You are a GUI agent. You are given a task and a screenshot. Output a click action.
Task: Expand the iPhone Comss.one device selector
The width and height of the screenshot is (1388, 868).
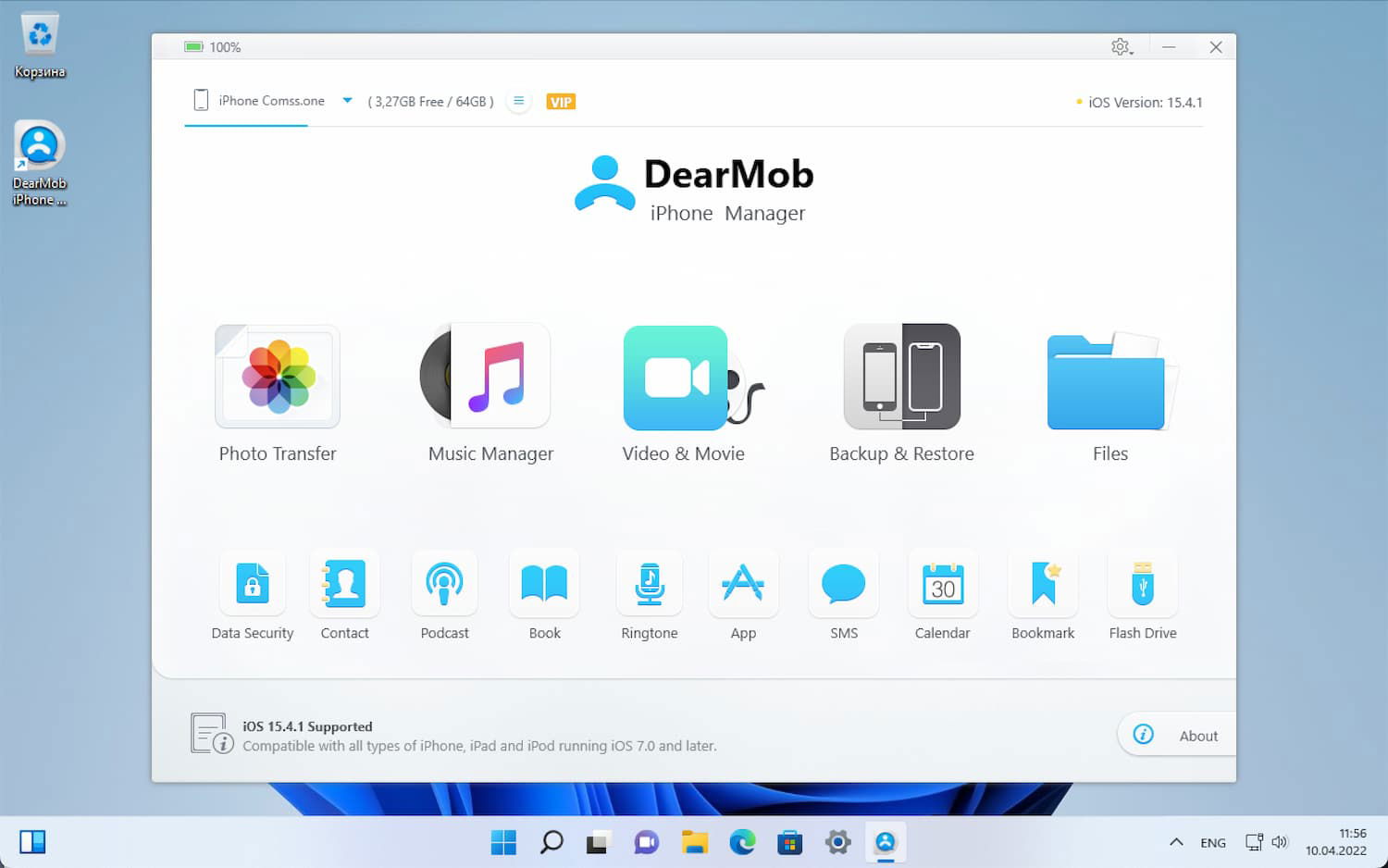tap(347, 100)
